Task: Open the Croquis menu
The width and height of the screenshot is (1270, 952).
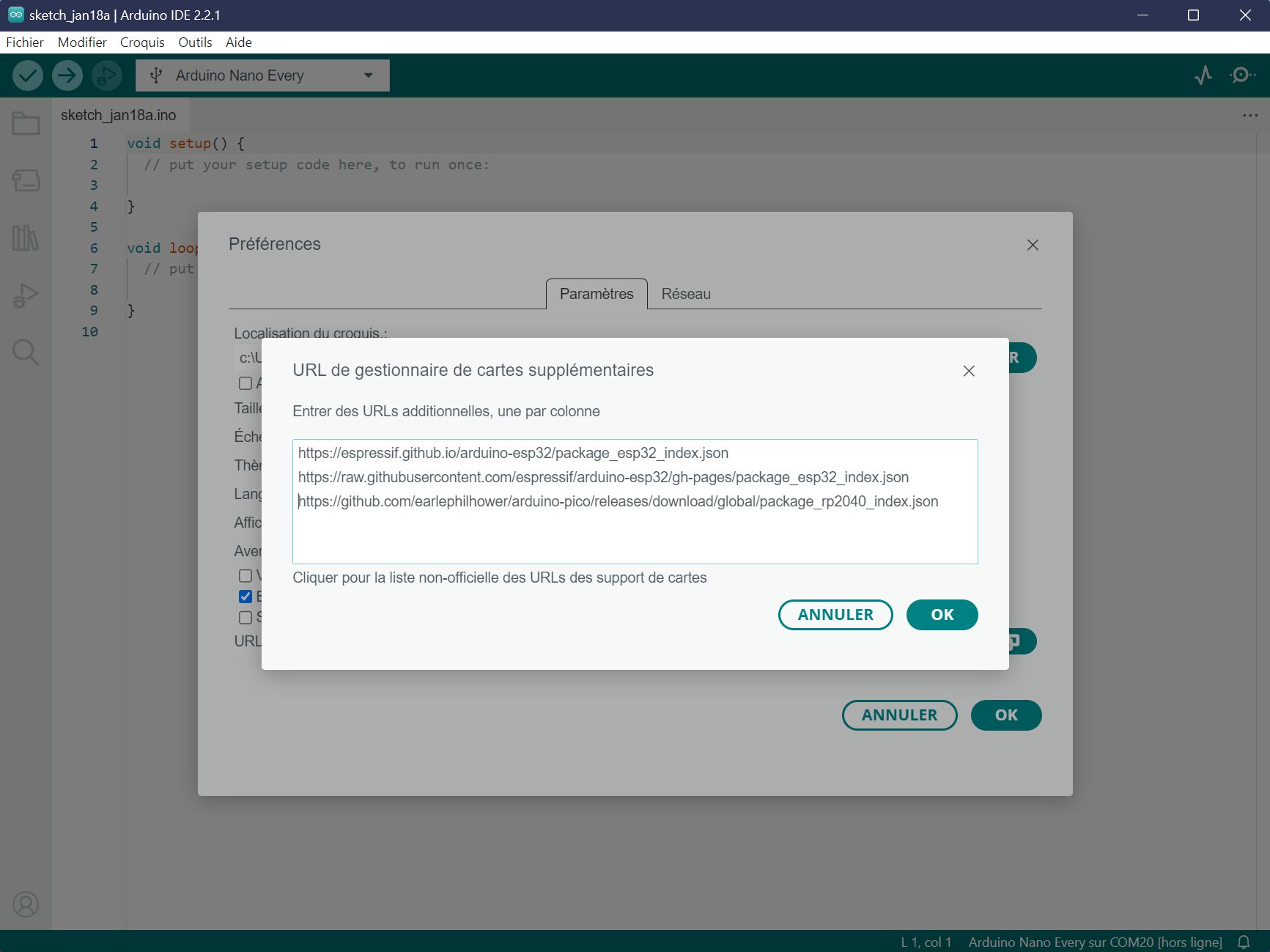Action: [142, 43]
